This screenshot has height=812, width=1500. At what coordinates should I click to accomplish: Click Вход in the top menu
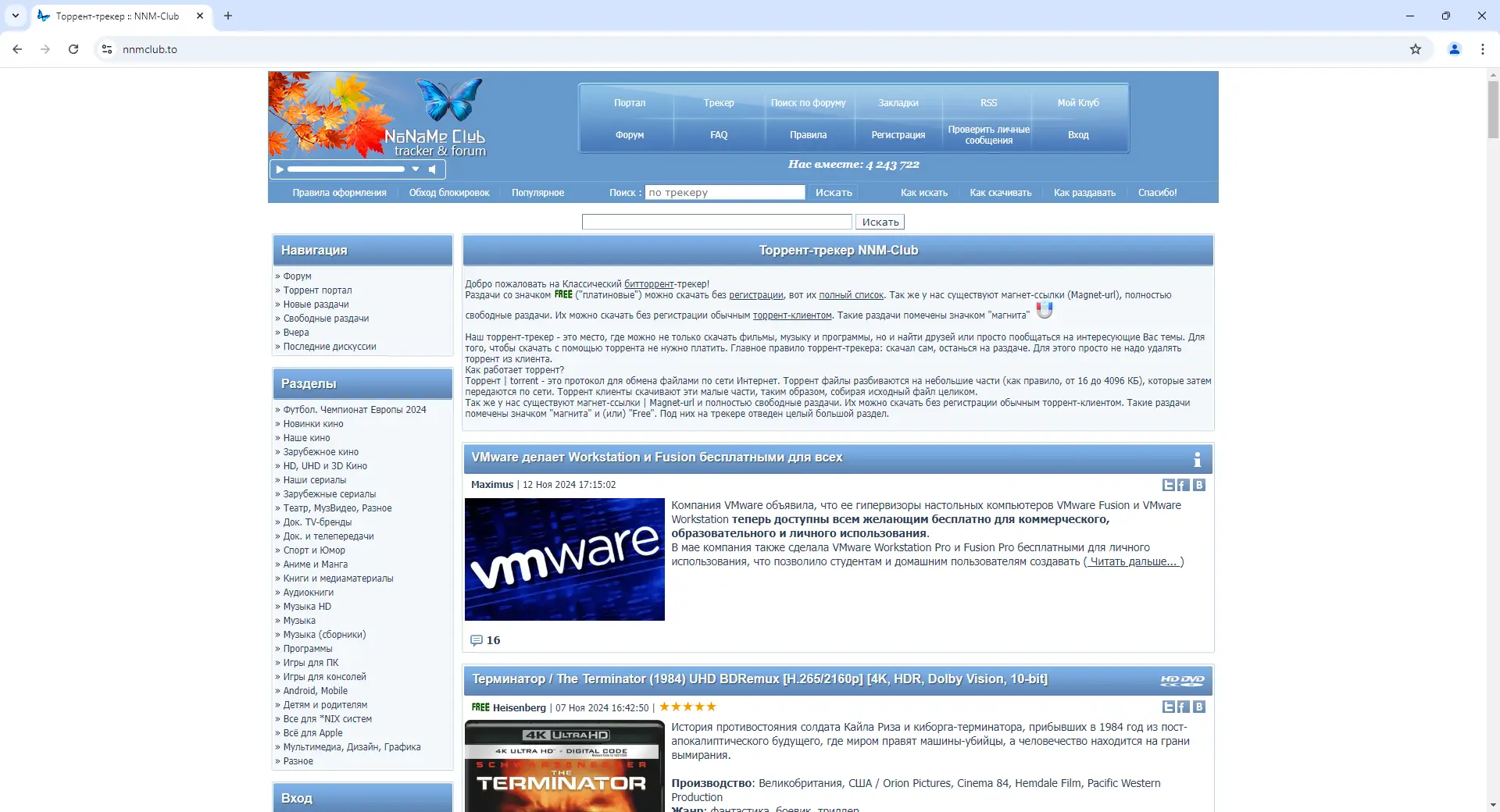click(x=1078, y=135)
